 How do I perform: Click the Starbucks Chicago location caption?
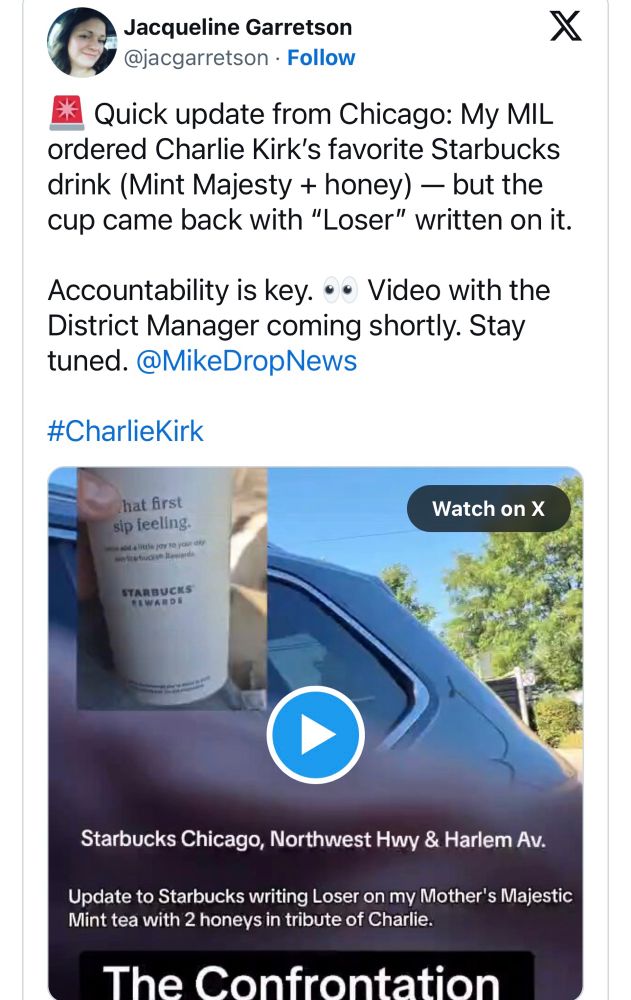313,839
